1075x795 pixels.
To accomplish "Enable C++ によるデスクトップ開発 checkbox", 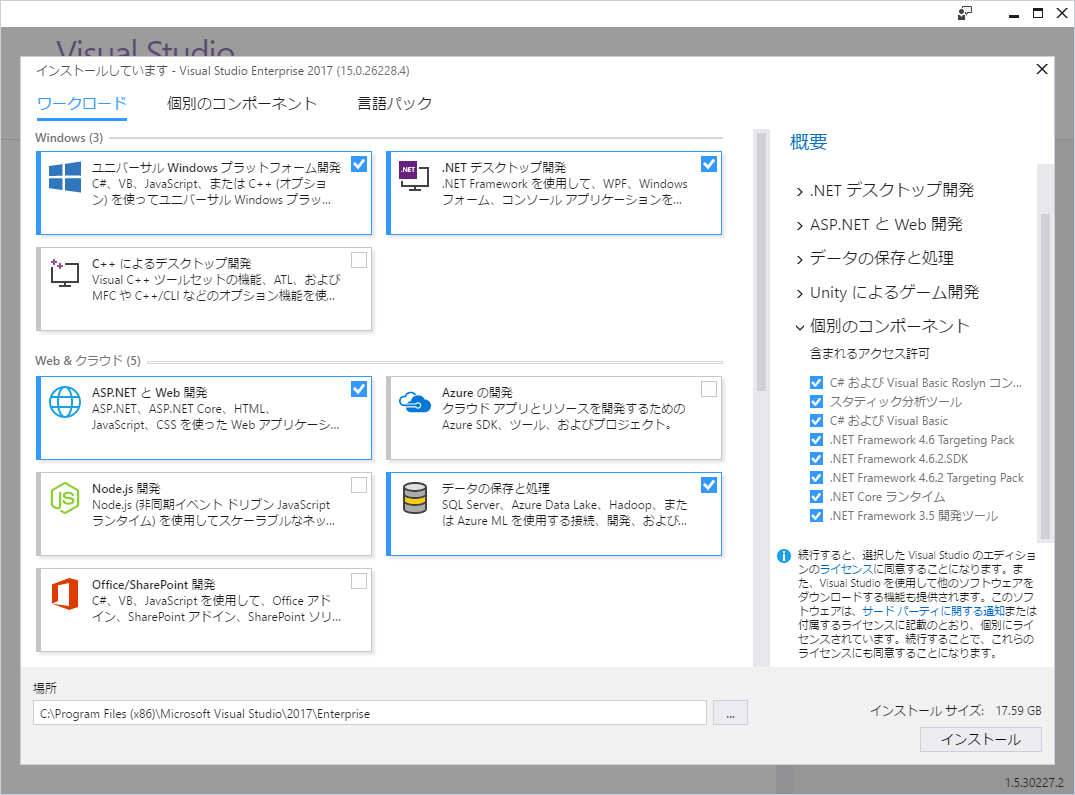I will point(359,260).
